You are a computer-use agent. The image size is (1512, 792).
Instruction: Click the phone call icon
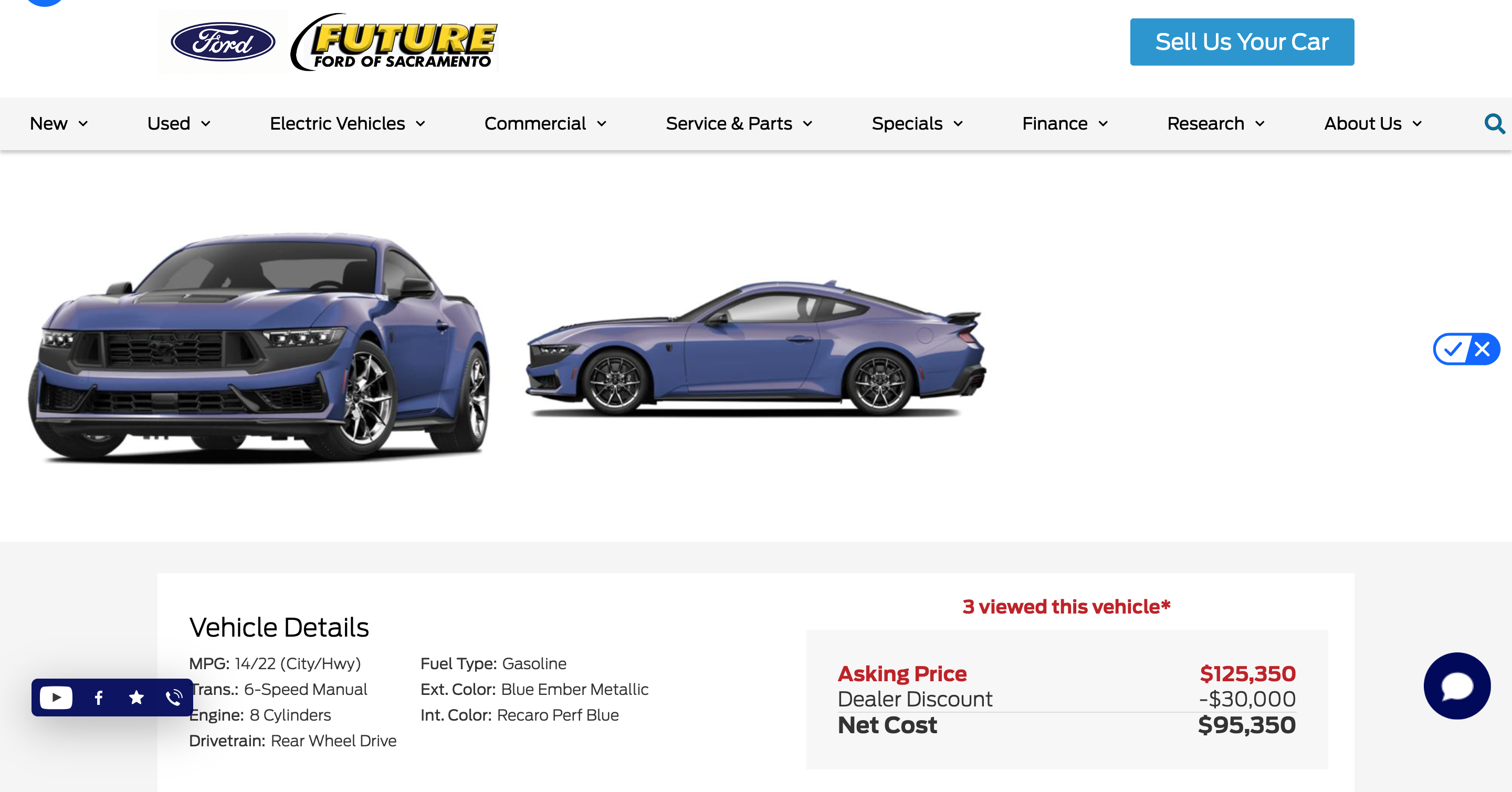click(174, 698)
